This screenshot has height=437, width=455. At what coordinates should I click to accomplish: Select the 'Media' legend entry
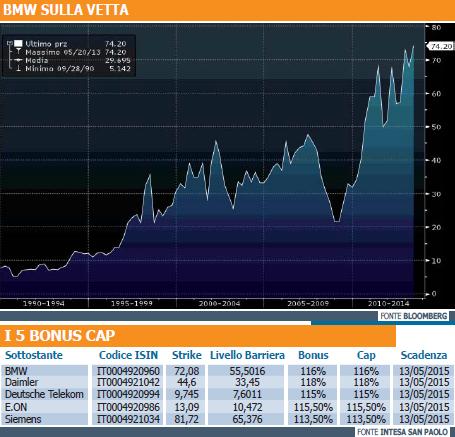[x=37, y=60]
